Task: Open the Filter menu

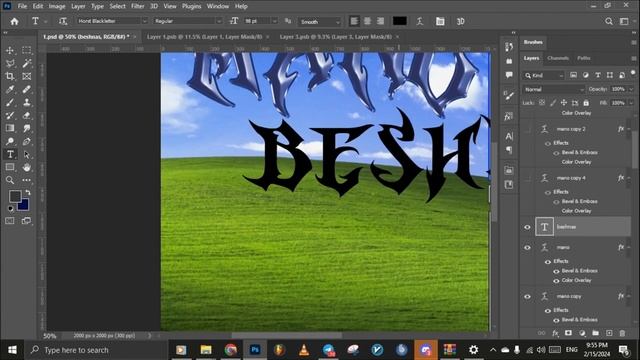Action: pyautogui.click(x=138, y=6)
